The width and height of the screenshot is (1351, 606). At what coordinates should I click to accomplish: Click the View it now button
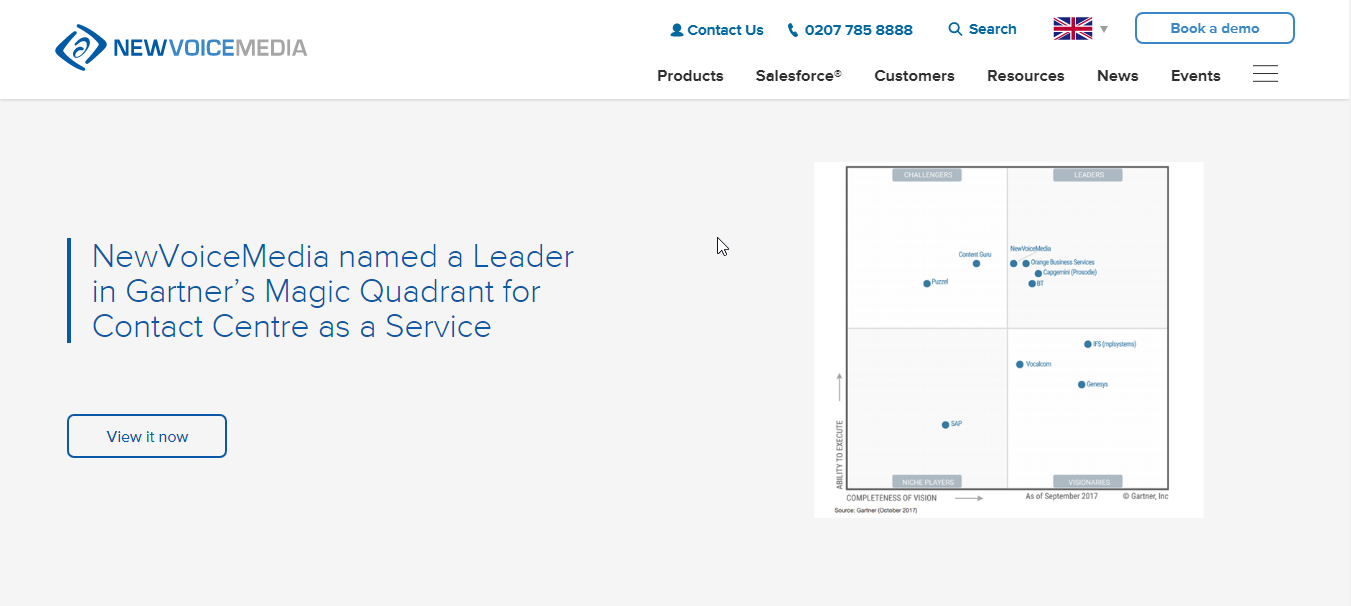(x=147, y=436)
